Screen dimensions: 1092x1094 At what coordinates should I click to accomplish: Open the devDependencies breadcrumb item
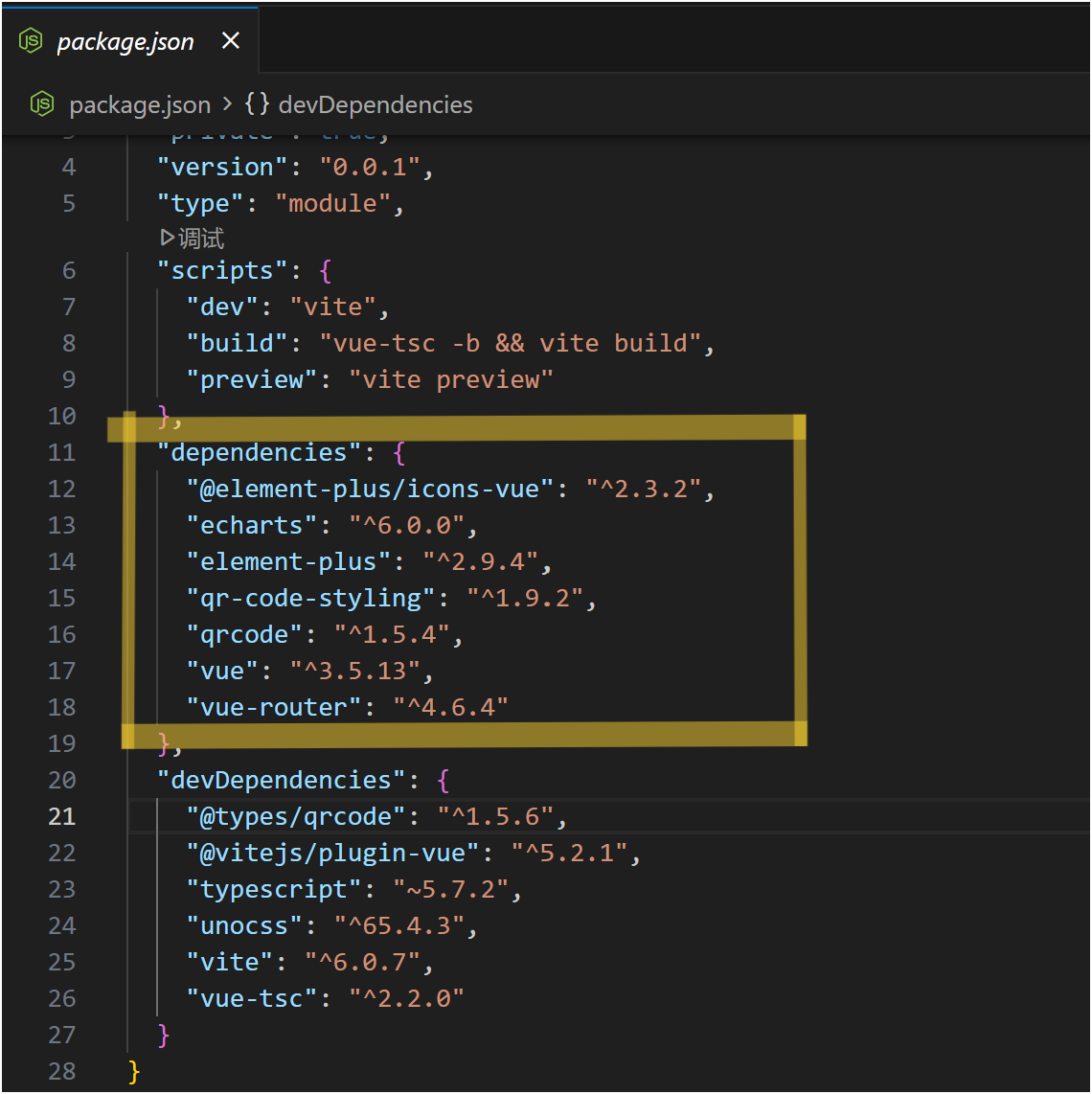[375, 104]
